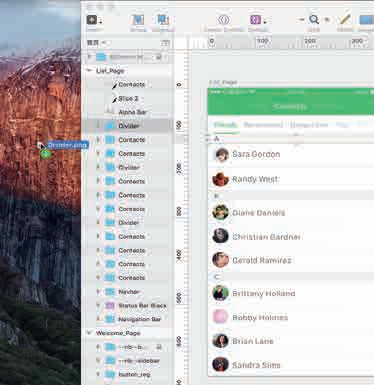Open the Insert tool menu
Viewport: 374px width, 385px height.
[x=94, y=20]
